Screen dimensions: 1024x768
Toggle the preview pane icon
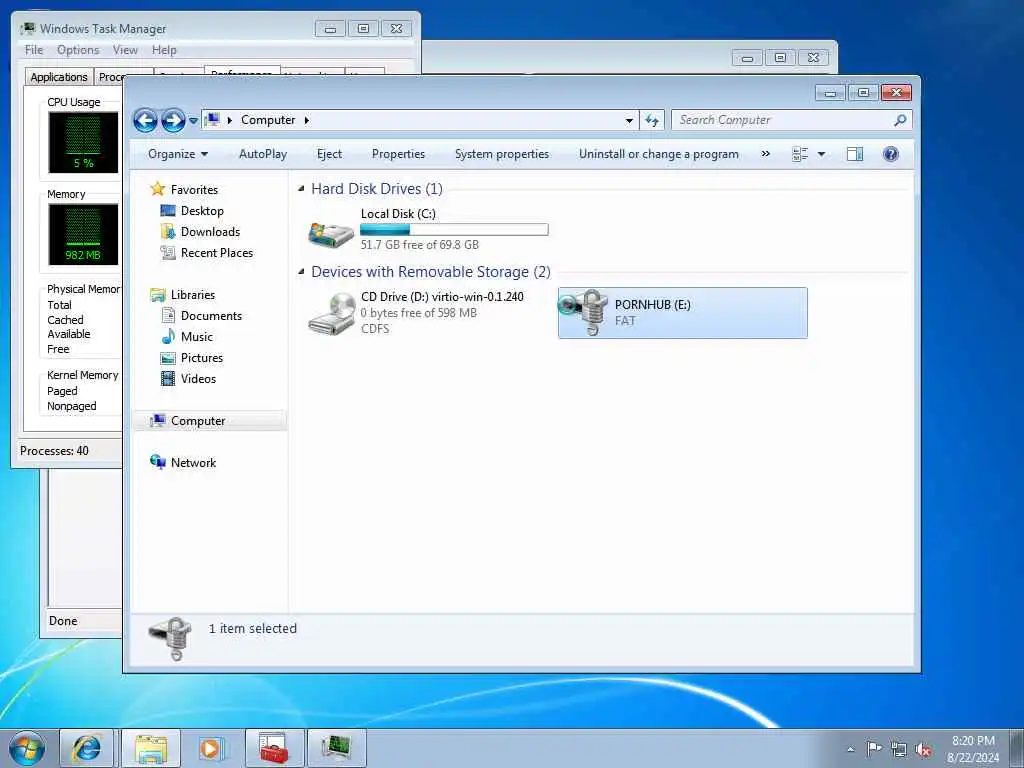(855, 154)
